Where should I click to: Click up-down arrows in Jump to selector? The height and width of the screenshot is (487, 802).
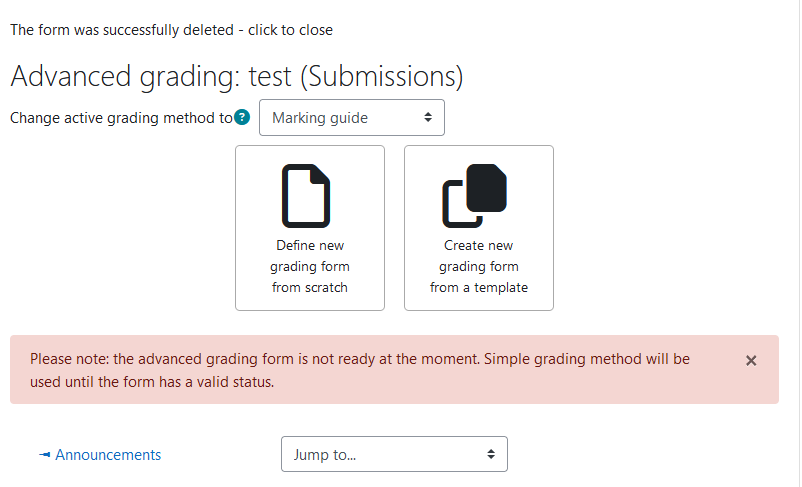(x=491, y=454)
